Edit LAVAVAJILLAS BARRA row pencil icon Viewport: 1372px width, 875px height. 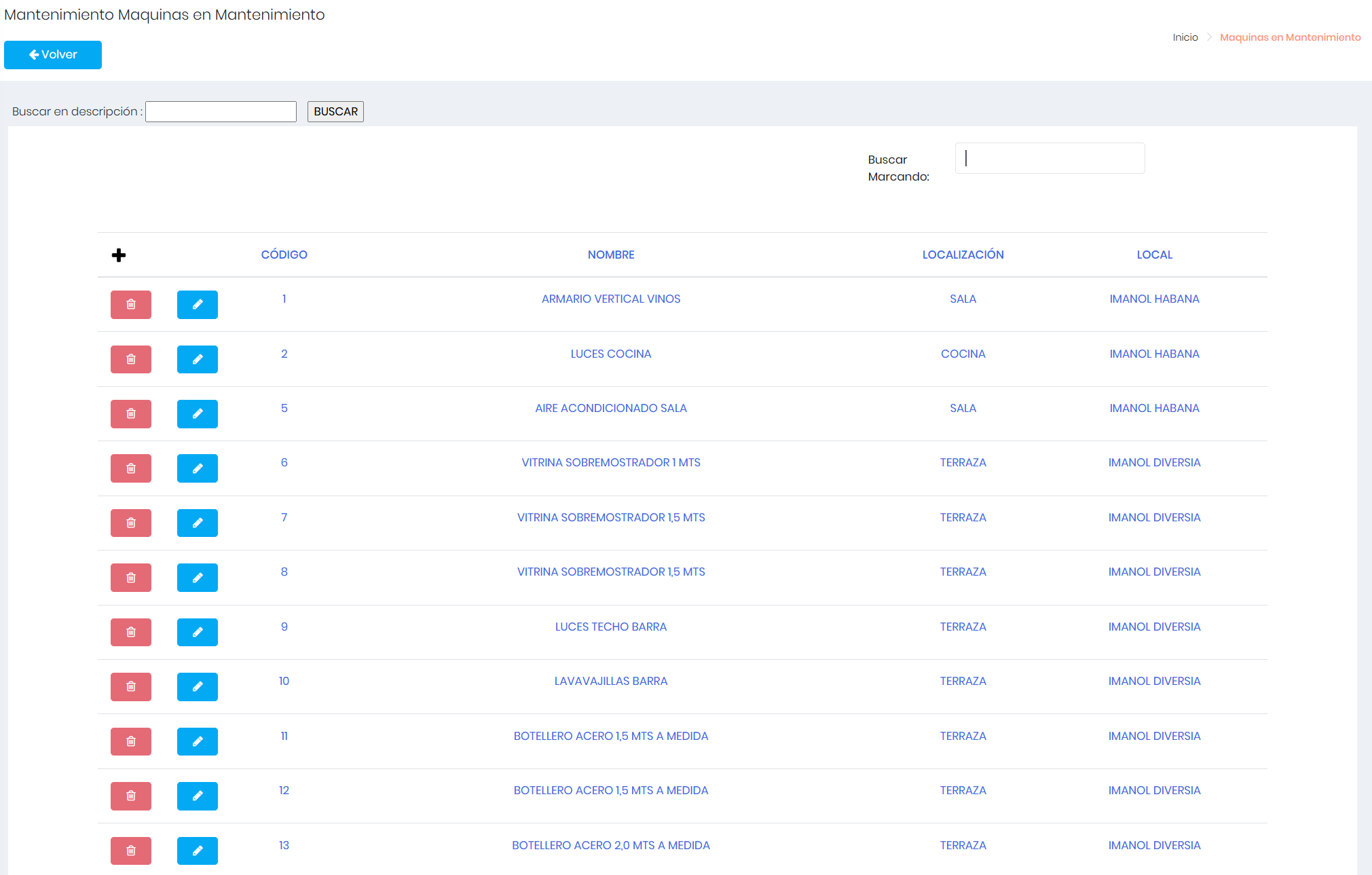point(198,687)
